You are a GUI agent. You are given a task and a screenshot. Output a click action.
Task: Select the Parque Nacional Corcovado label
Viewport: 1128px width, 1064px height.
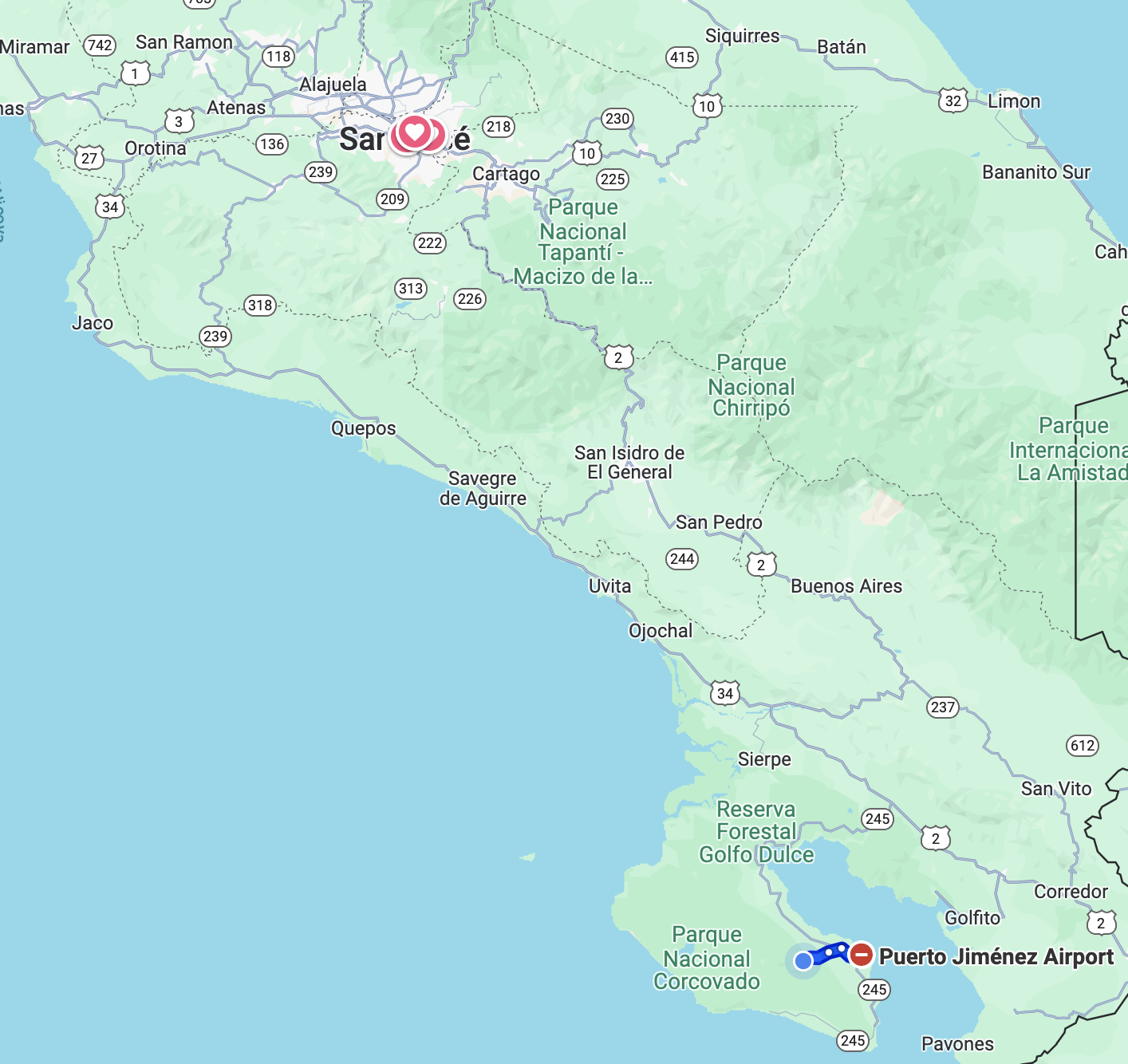(x=707, y=958)
